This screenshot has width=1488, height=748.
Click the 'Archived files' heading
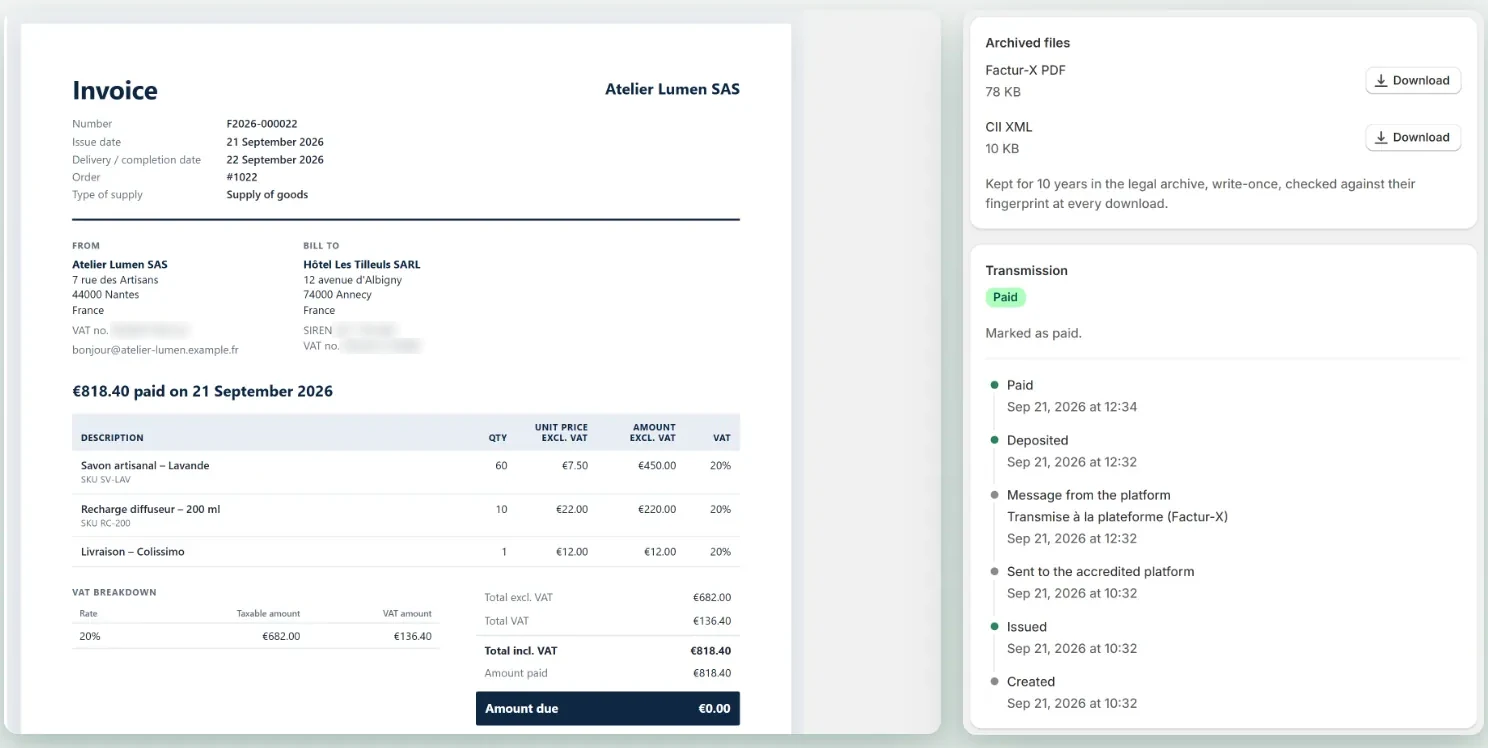pos(1027,43)
